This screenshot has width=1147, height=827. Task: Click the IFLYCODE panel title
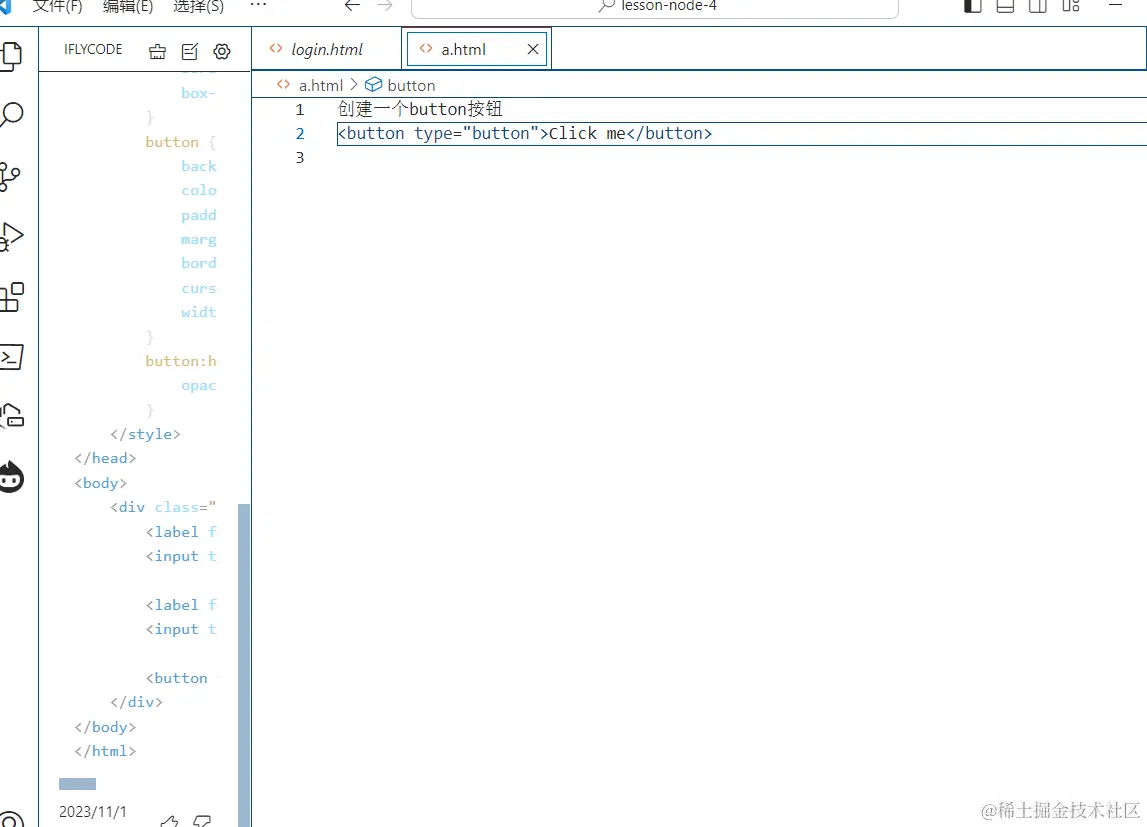[x=93, y=49]
